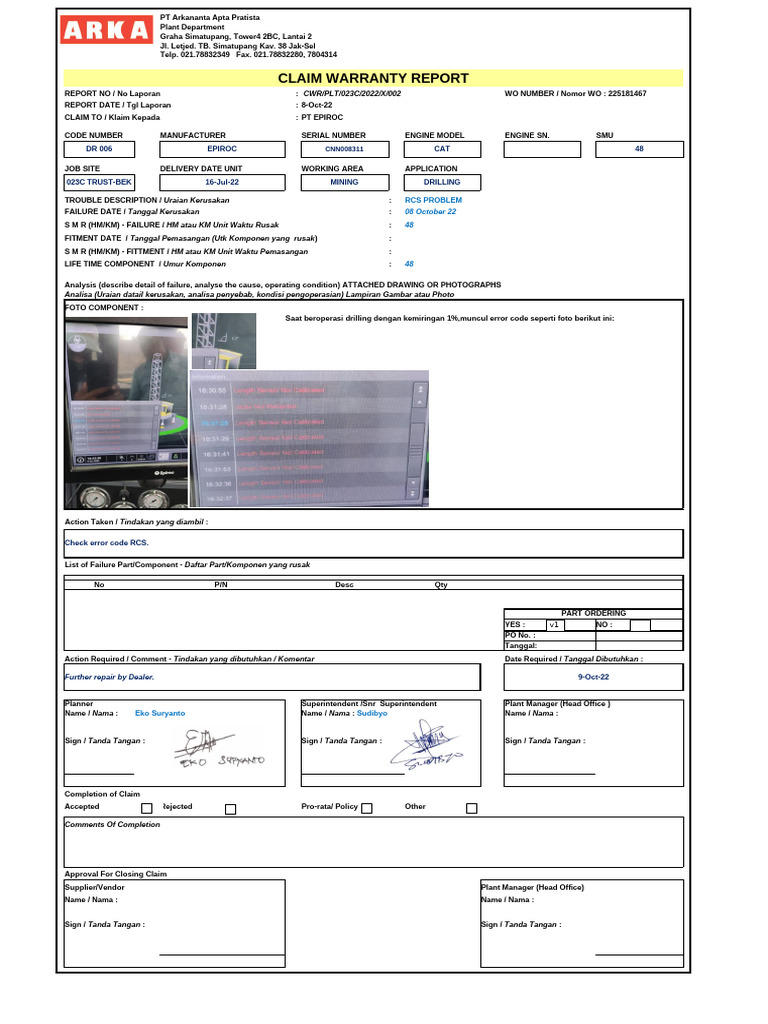
Task: Select the SMU field with value 48
Action: 639,150
